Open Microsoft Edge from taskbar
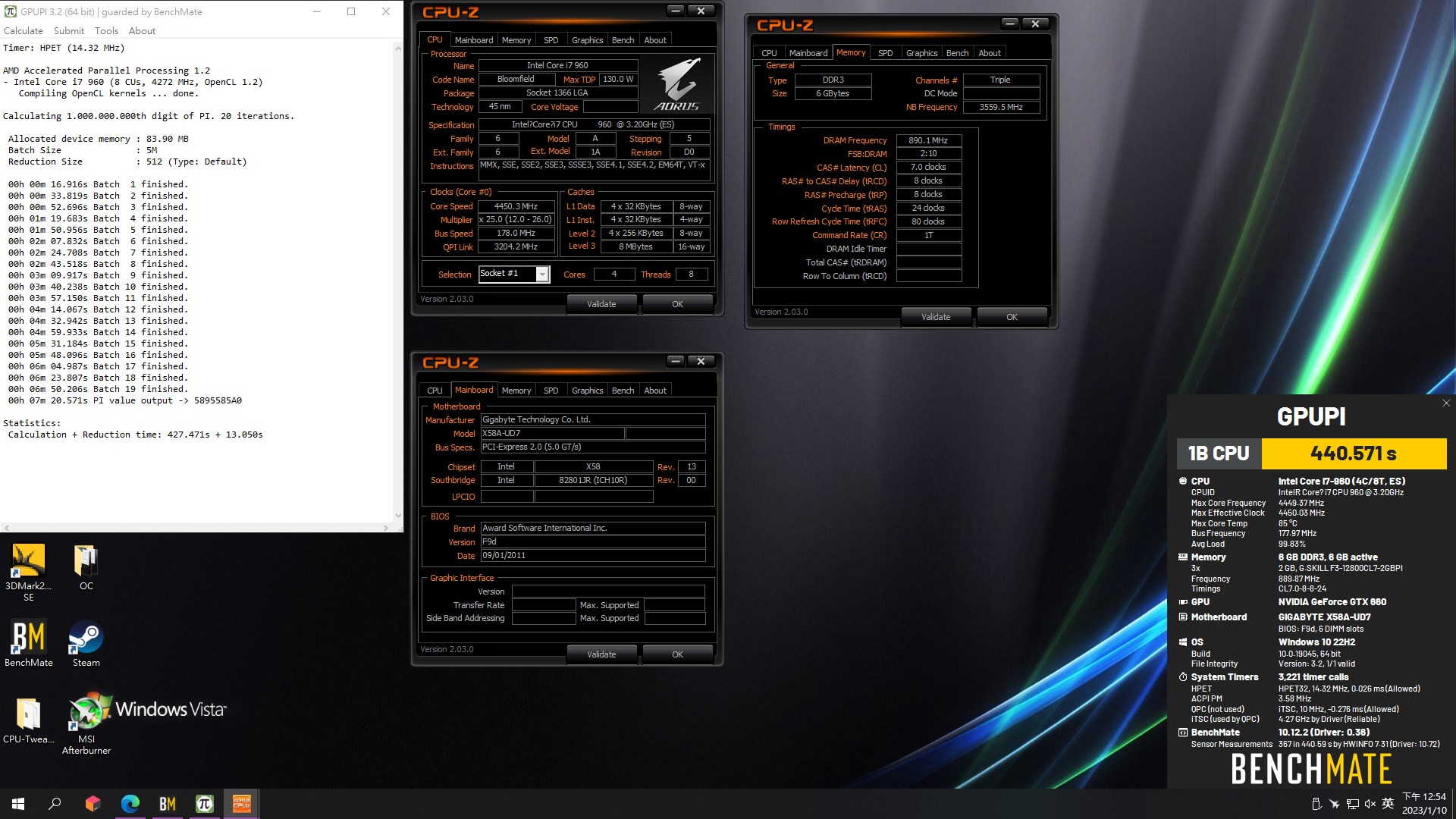1456x819 pixels. pyautogui.click(x=130, y=804)
